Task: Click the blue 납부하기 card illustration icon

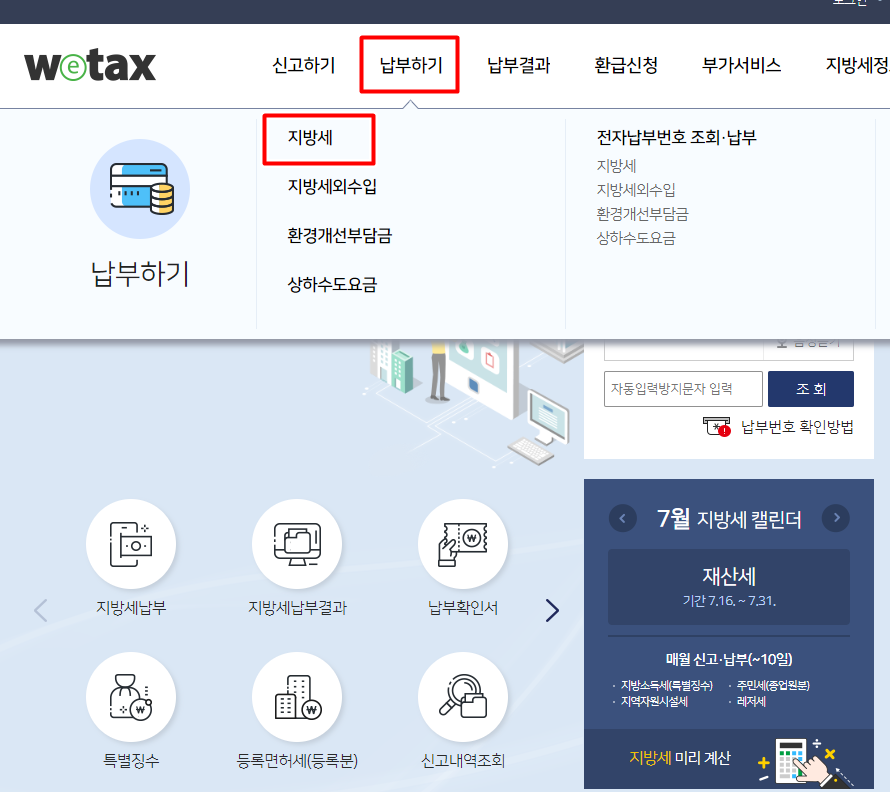Action: point(140,189)
